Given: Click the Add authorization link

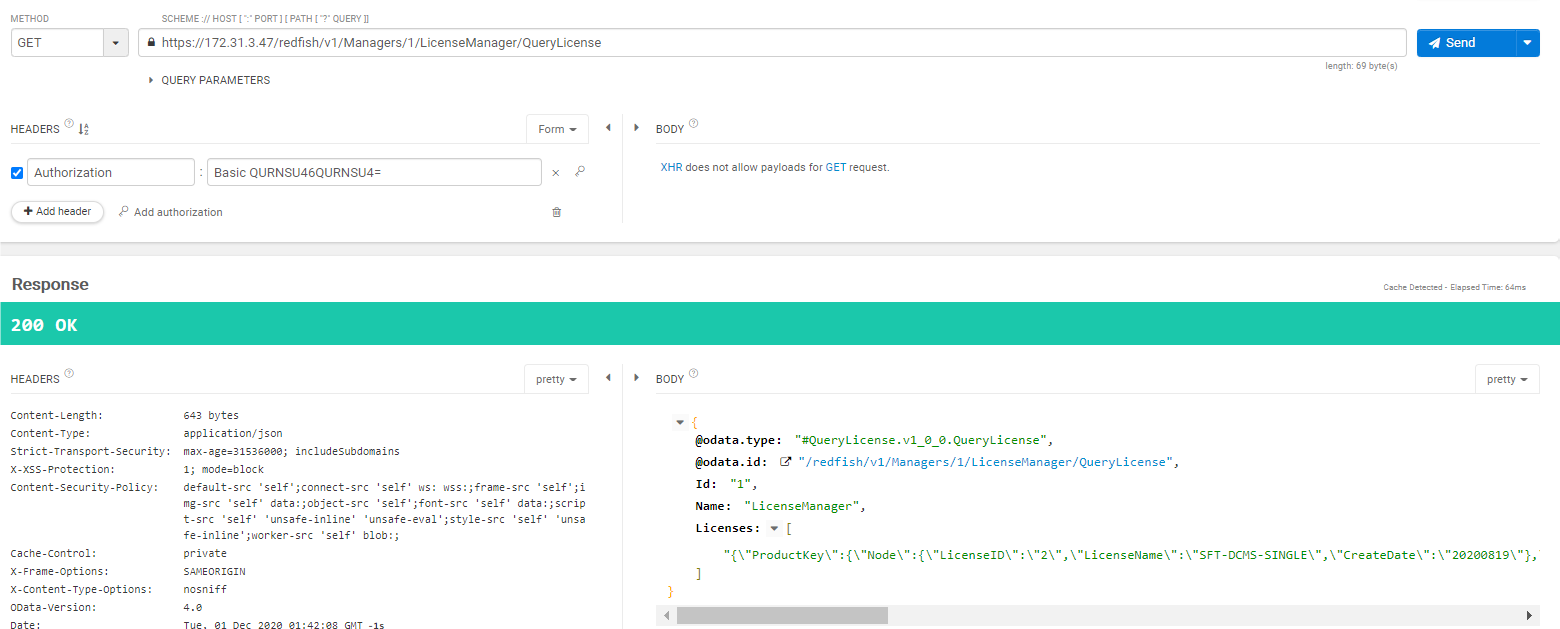Looking at the screenshot, I should pos(170,212).
